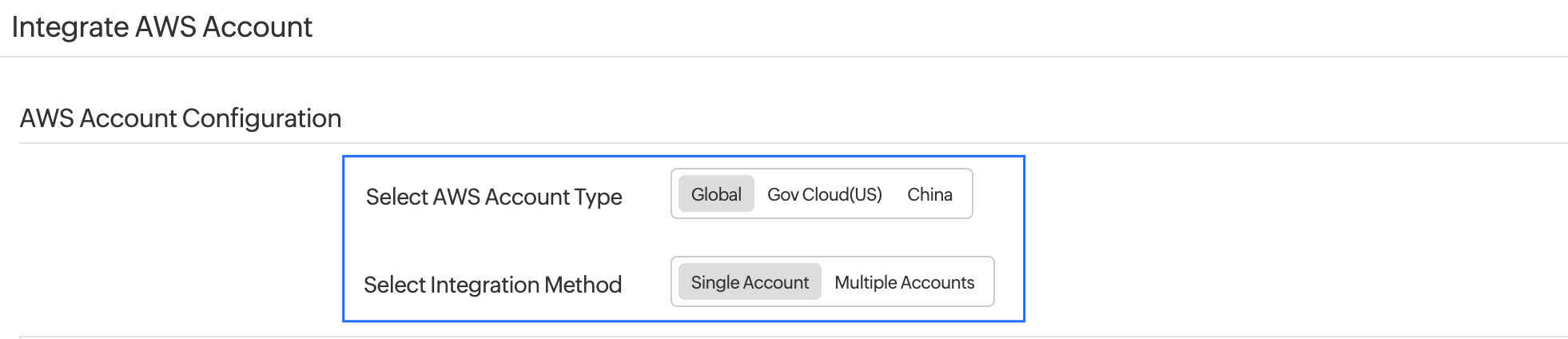Click the word Integrate in the title

(x=70, y=27)
